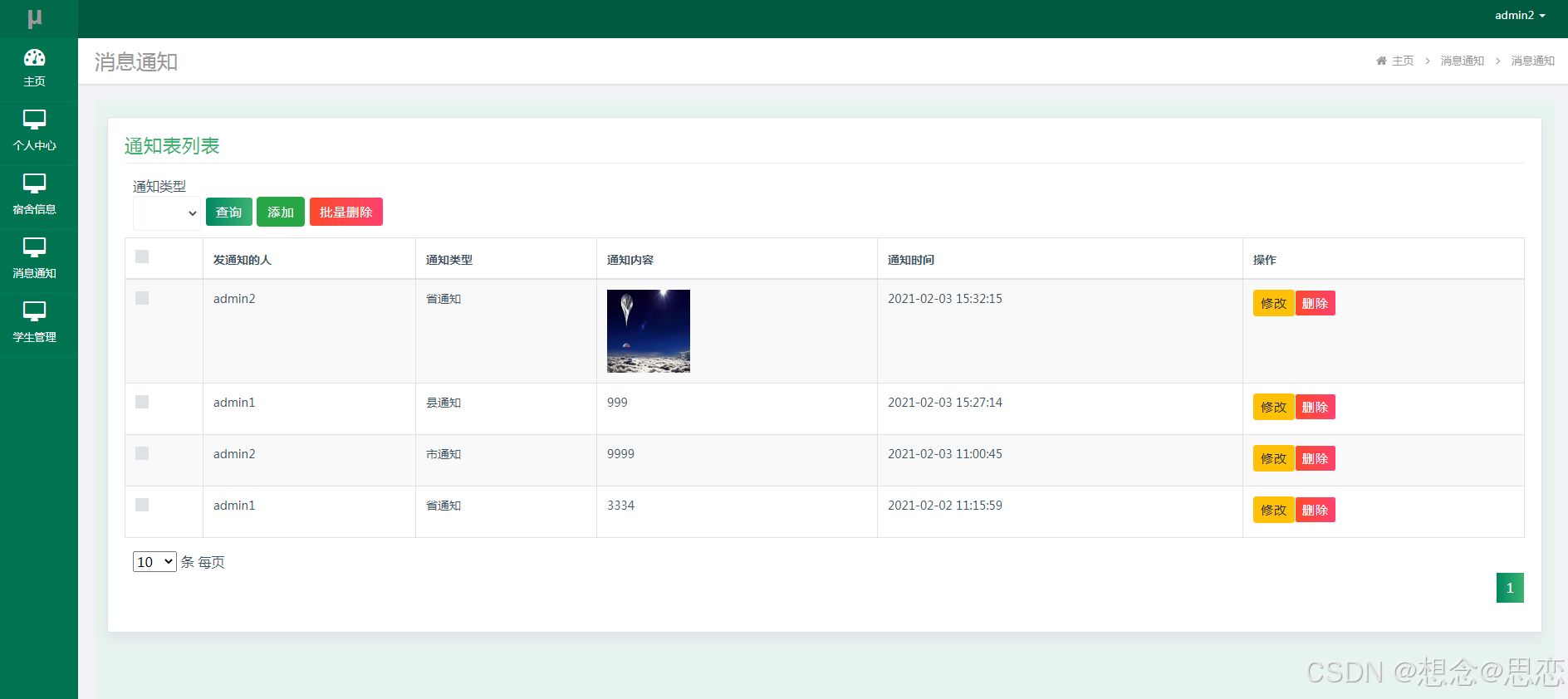The height and width of the screenshot is (699, 1568).
Task: Click 修改 for the 9999 notification
Action: (1273, 458)
